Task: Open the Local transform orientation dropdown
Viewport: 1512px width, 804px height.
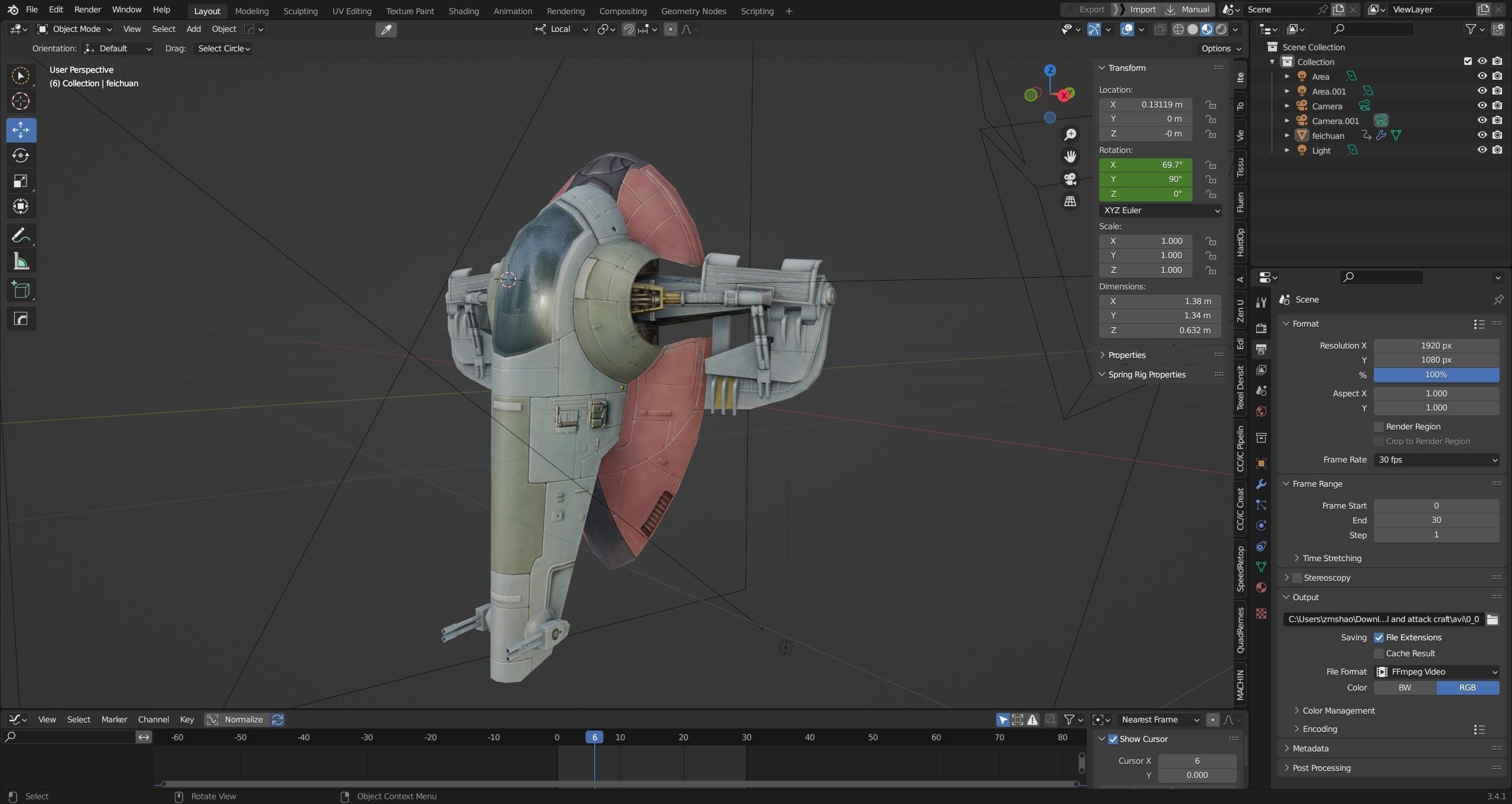Action: click(x=562, y=29)
